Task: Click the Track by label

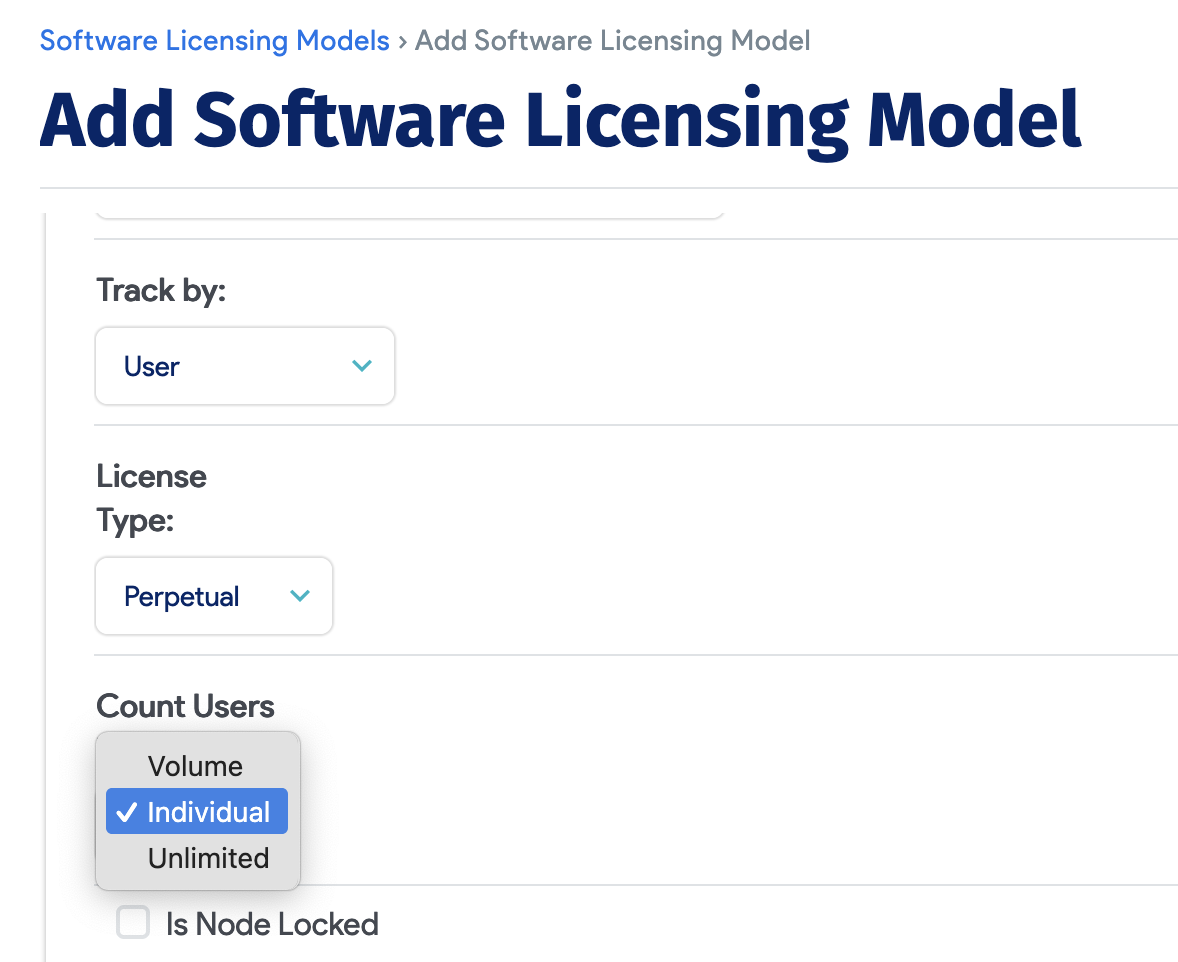Action: pyautogui.click(x=161, y=291)
